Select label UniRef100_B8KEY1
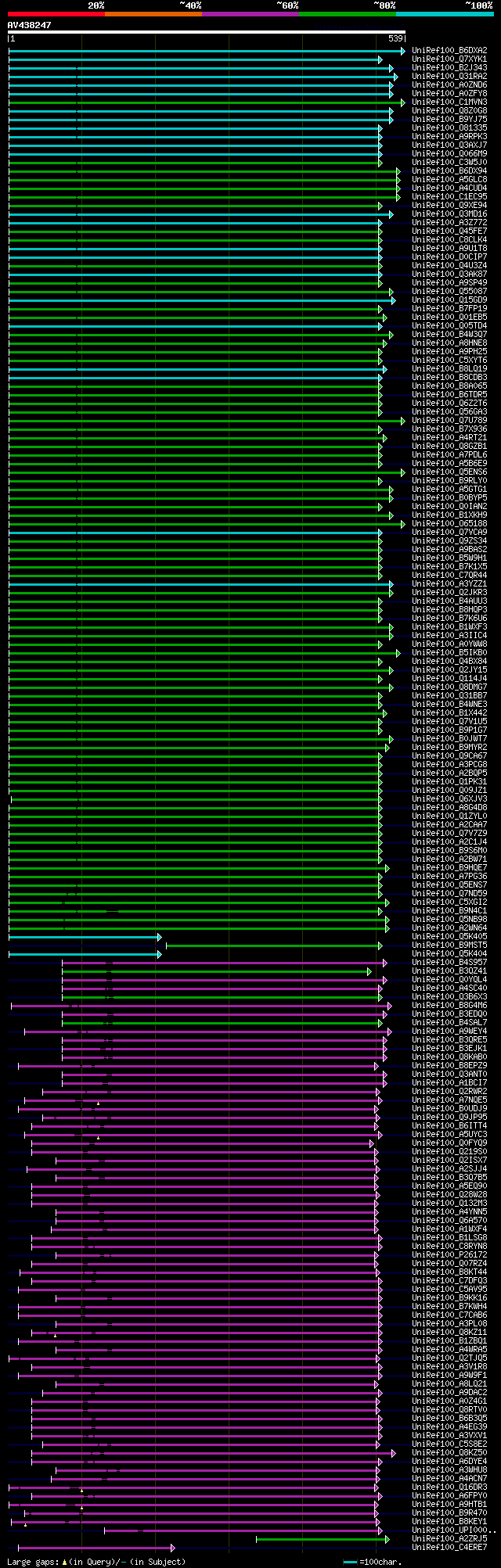Screen dimensions: 501x1568 point(449,1522)
